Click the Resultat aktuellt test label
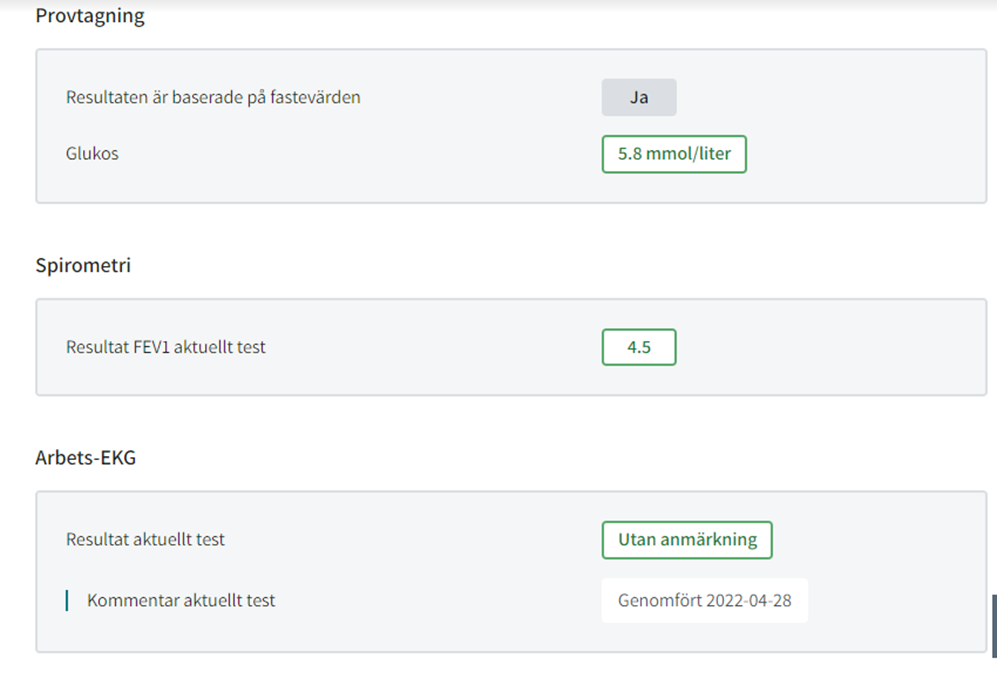Viewport: 997px width, 692px height. pyautogui.click(x=146, y=540)
